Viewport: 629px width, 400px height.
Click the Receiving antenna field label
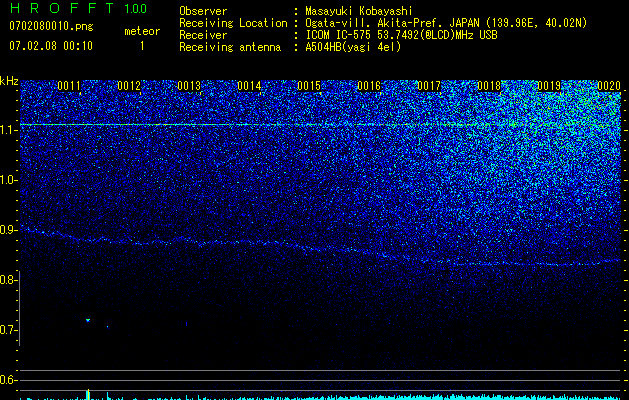click(x=230, y=47)
